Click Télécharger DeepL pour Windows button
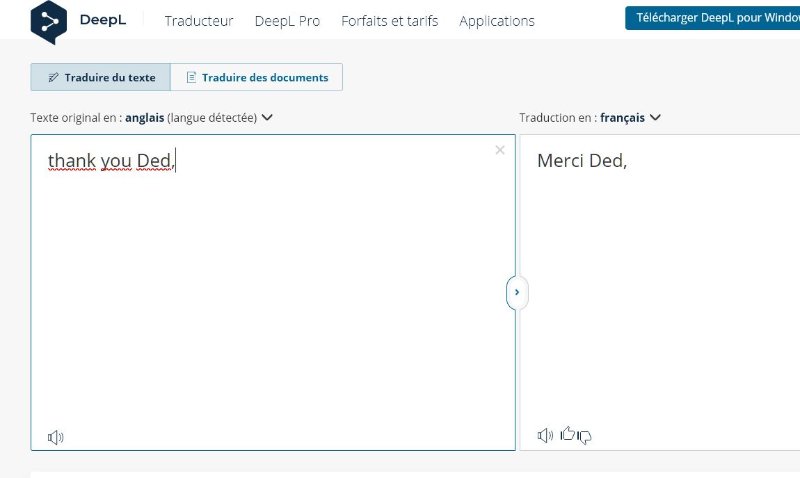Viewport: 800px width, 478px height. tap(713, 18)
